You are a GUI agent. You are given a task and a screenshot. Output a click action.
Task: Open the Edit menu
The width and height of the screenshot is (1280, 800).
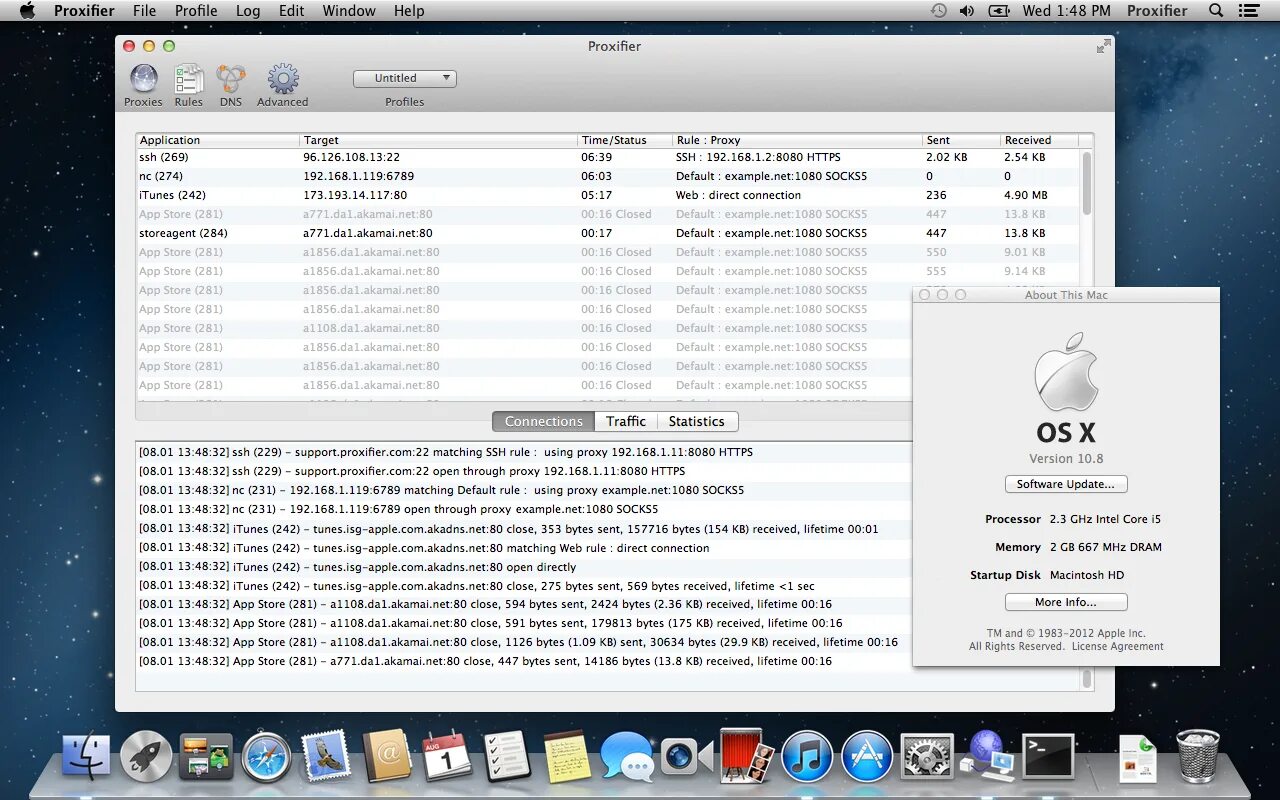[292, 11]
